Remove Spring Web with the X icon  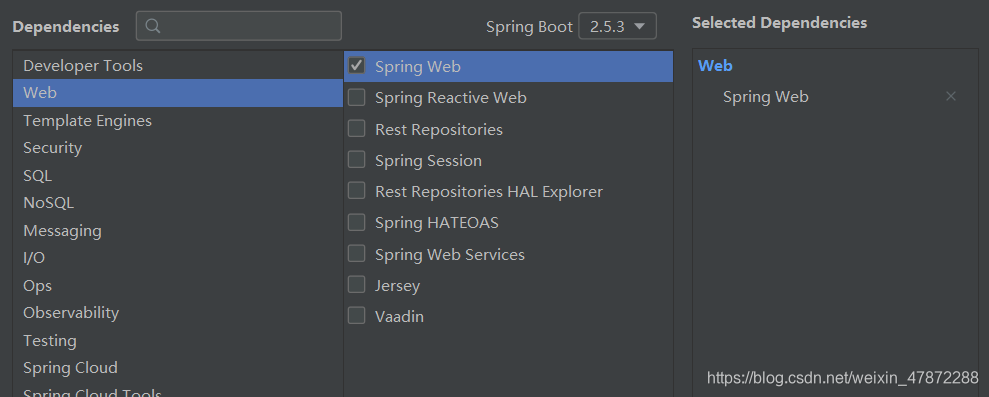951,97
